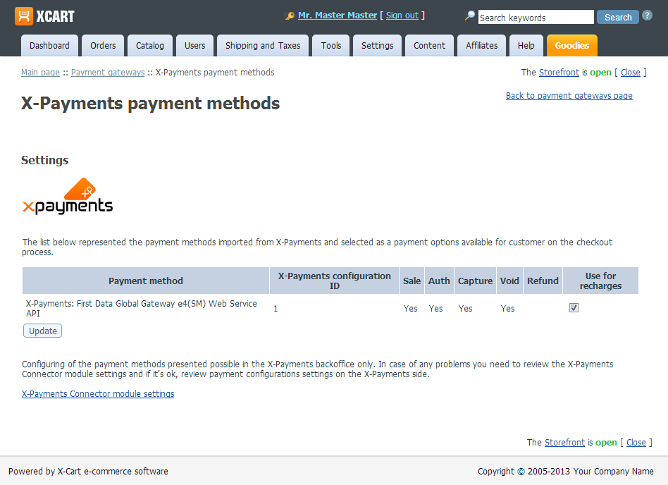This screenshot has width=668, height=485.
Task: Click the Void column header
Action: (510, 281)
